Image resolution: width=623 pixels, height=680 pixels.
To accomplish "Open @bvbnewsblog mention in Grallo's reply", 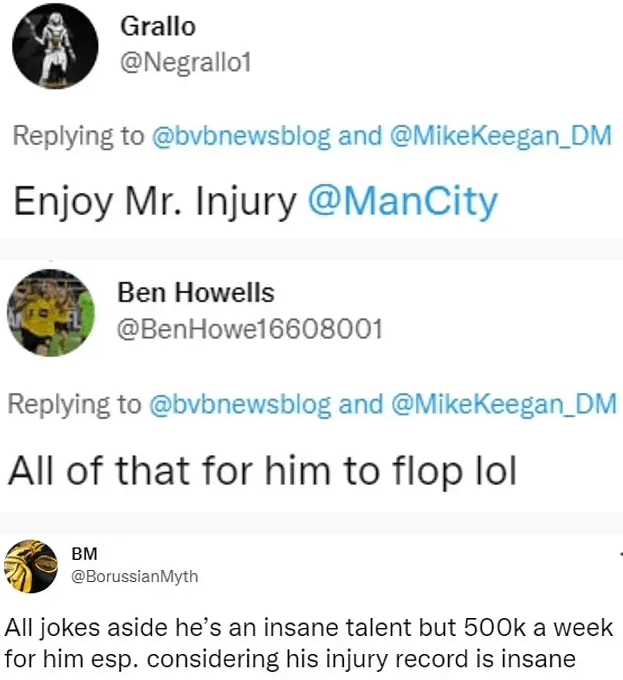I will [240, 137].
